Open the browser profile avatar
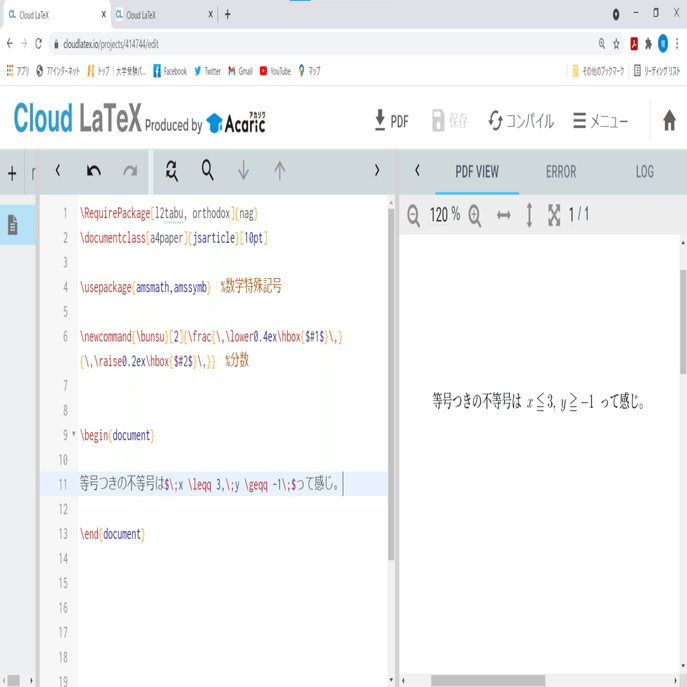Screen dimensions: 687x687 (x=663, y=43)
